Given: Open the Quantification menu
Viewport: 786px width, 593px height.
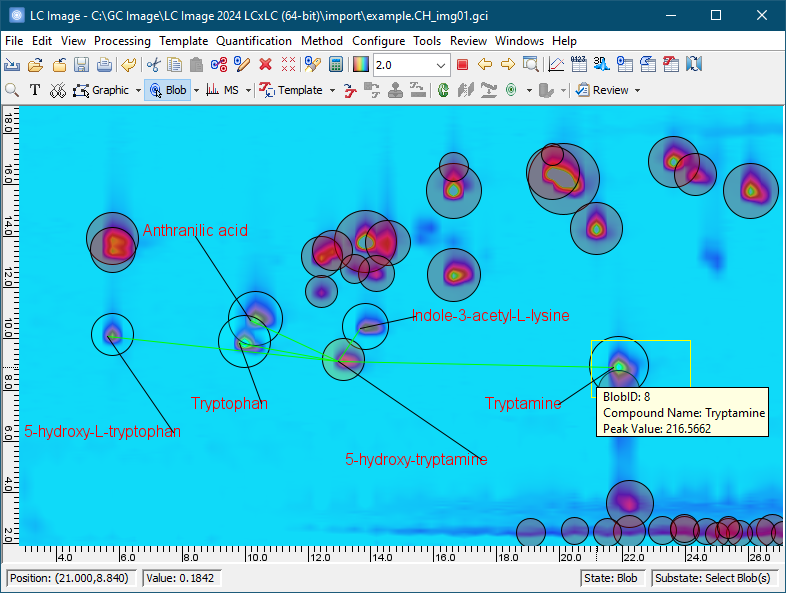Looking at the screenshot, I should 254,41.
